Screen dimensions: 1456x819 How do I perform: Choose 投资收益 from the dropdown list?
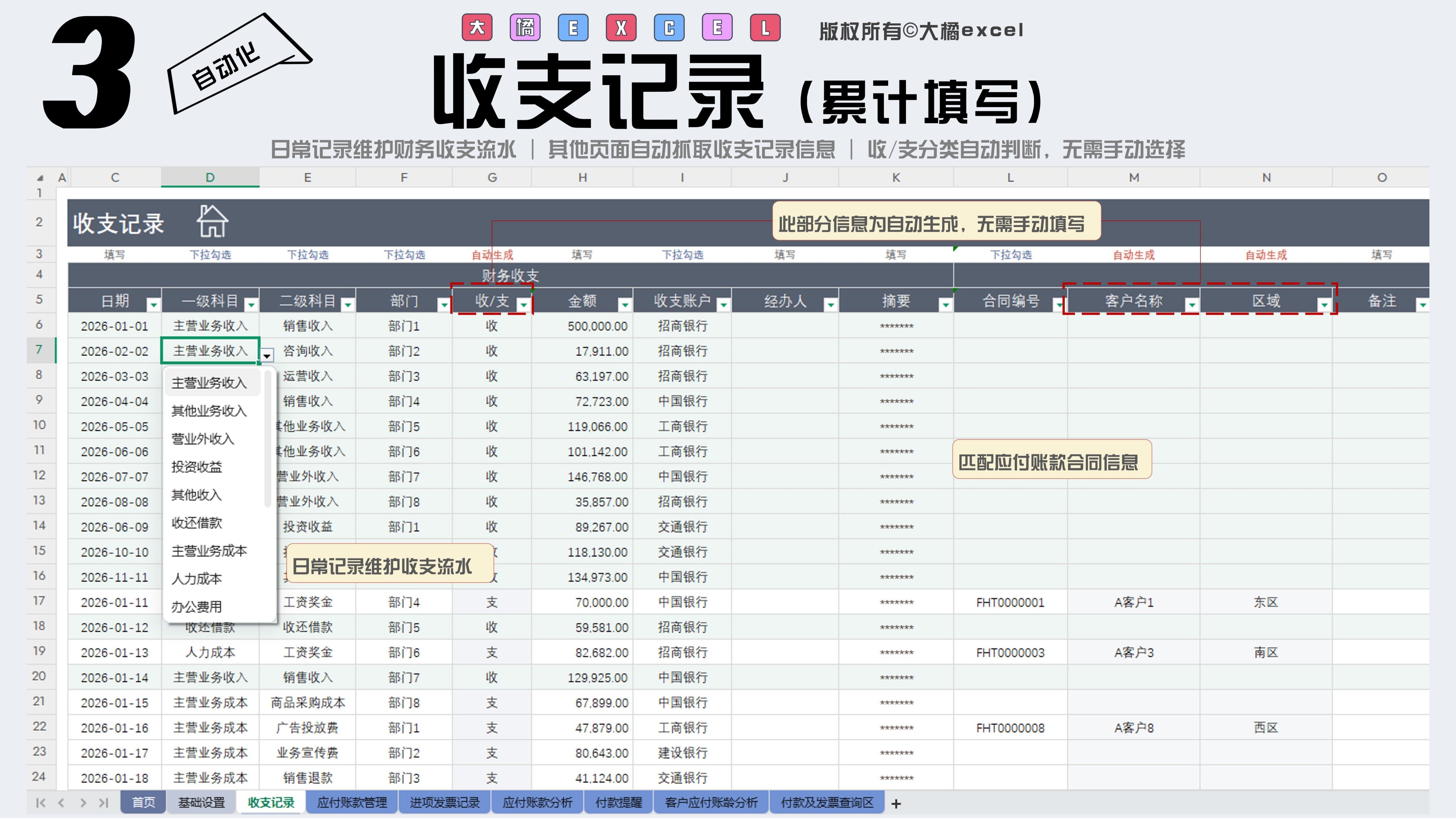[x=197, y=467]
